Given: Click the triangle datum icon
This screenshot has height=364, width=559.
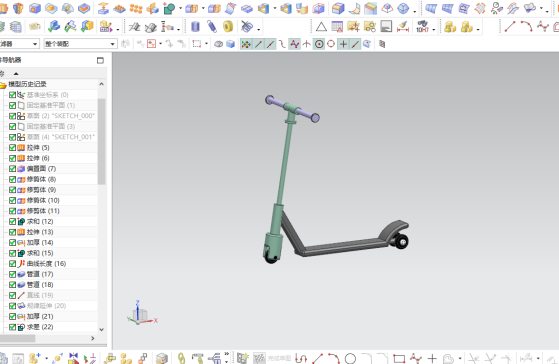Looking at the screenshot, I should (321, 27).
